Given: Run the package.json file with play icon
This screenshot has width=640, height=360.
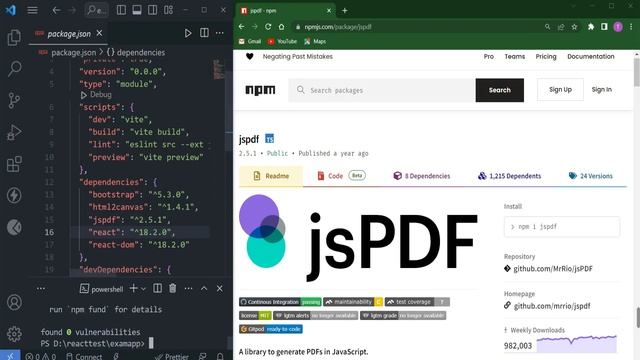Looking at the screenshot, I should click(x=188, y=33).
